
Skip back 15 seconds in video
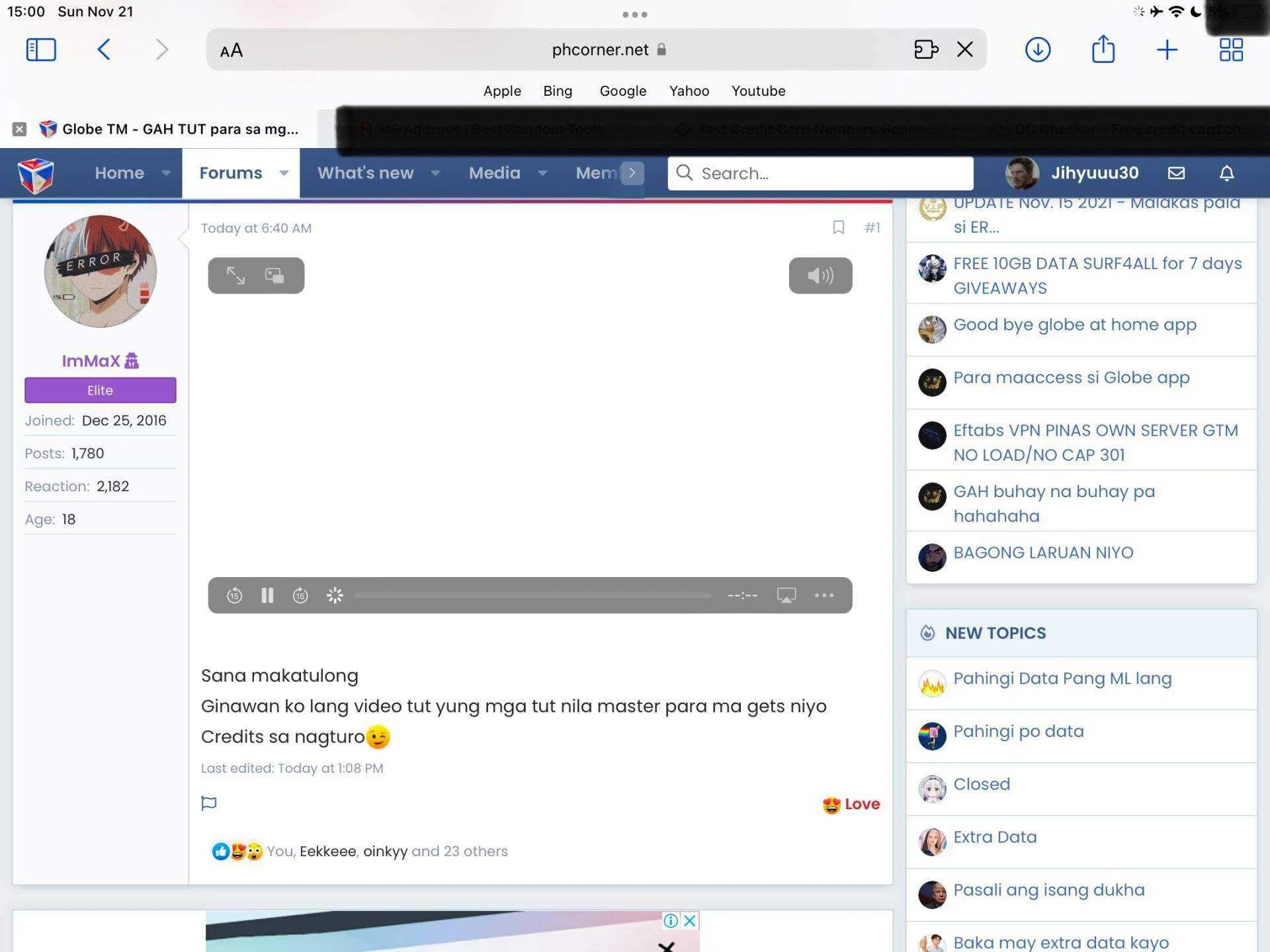234,596
